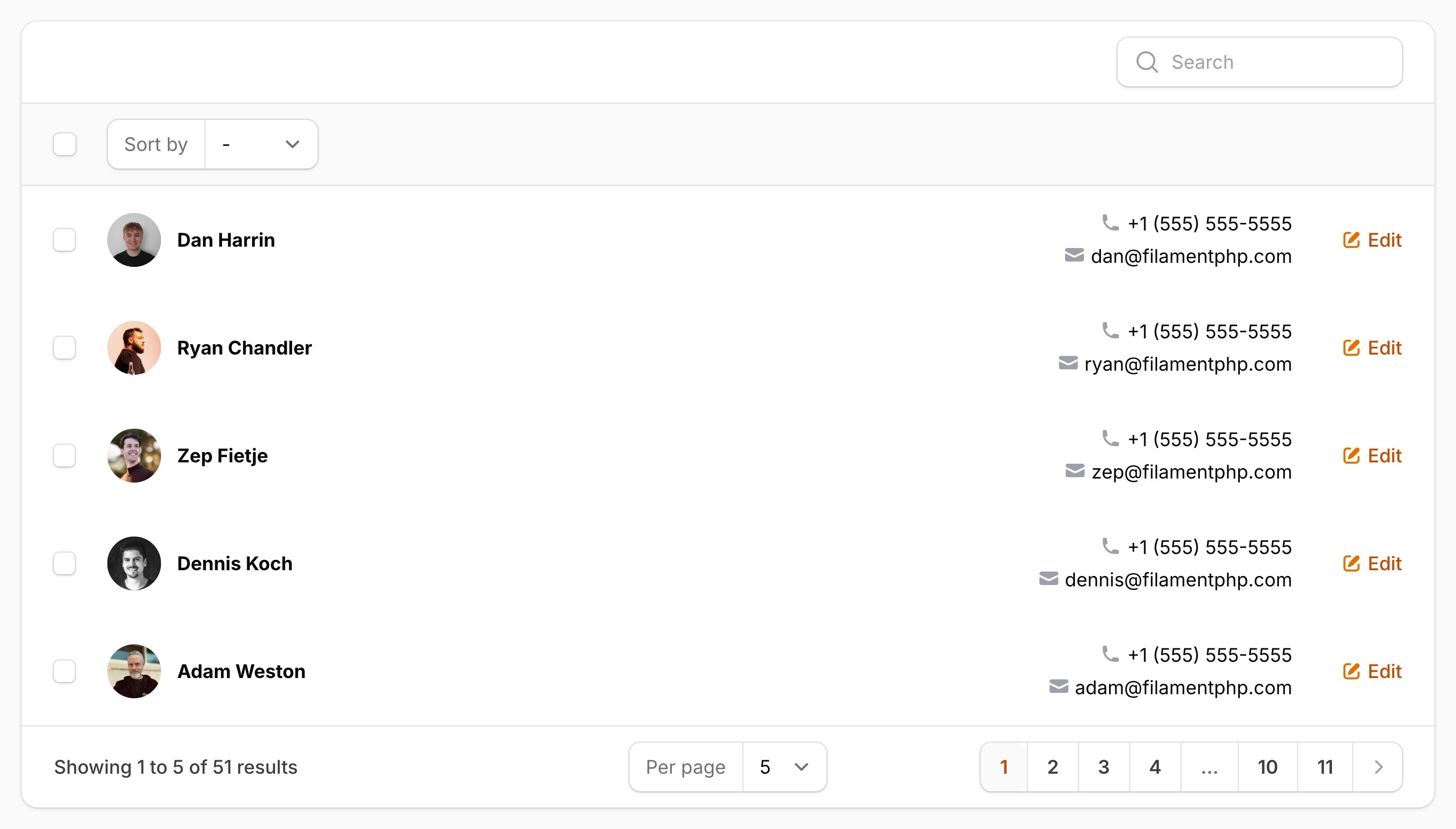Check the box beside Adam Weston
This screenshot has height=829, width=1456.
tap(64, 671)
